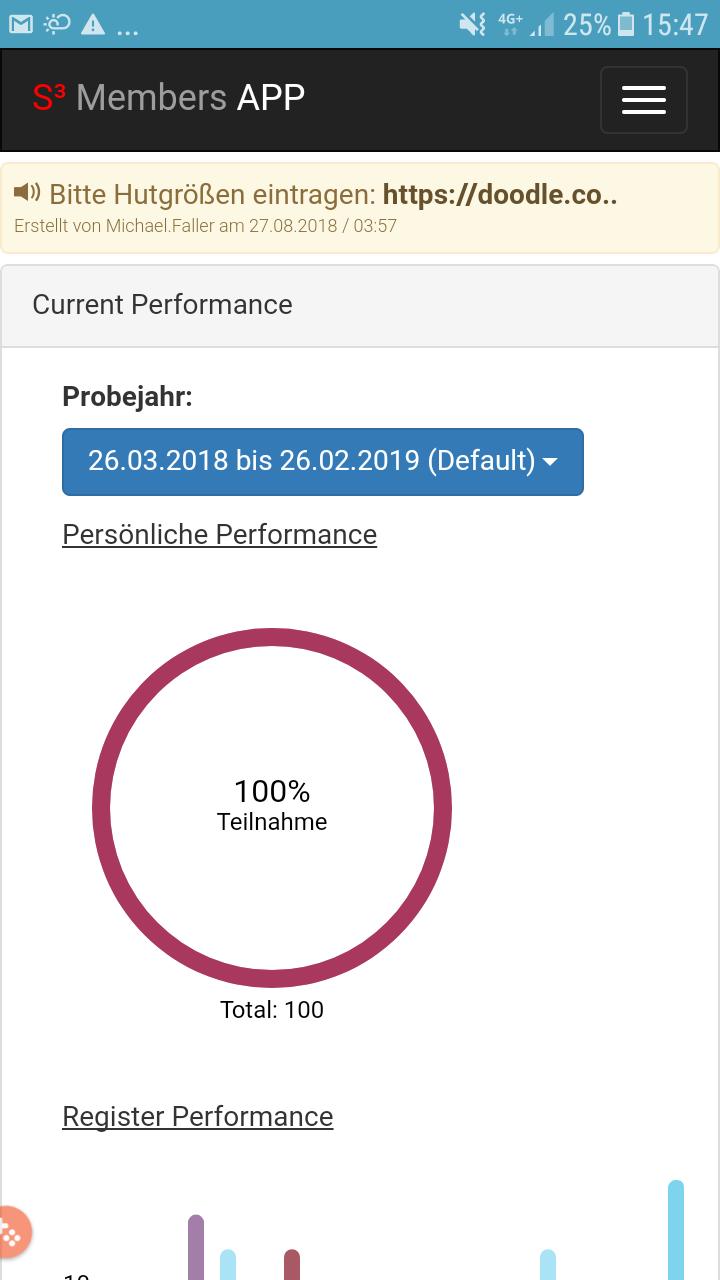
Task: Tap the warning triangle status icon
Action: pyautogui.click(x=93, y=24)
